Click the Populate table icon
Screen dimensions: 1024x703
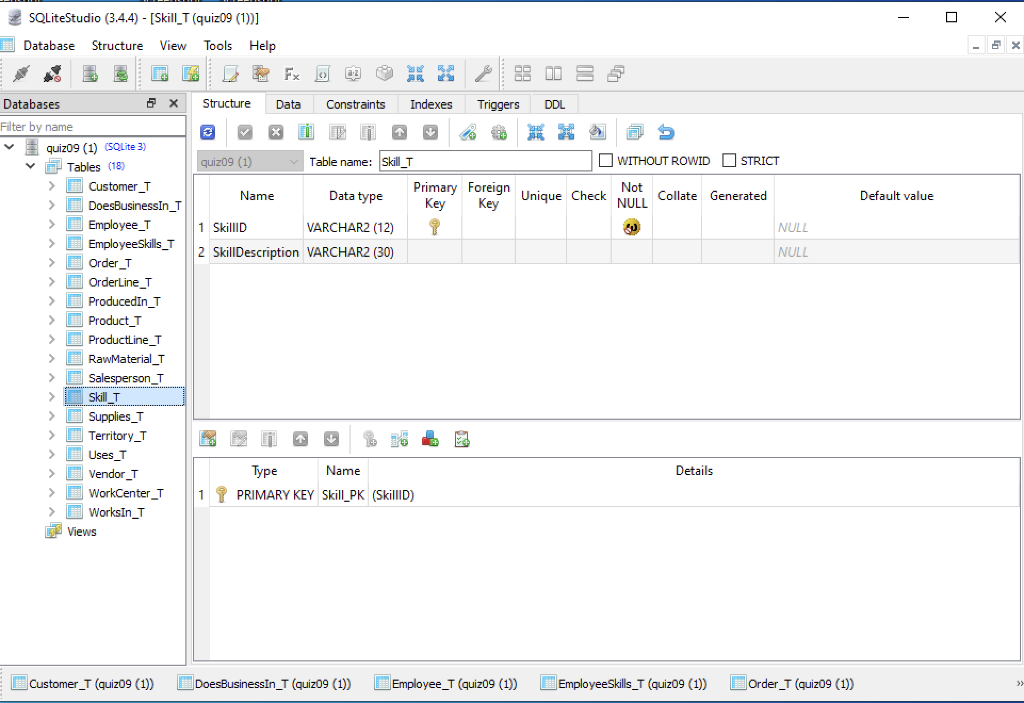tap(597, 133)
